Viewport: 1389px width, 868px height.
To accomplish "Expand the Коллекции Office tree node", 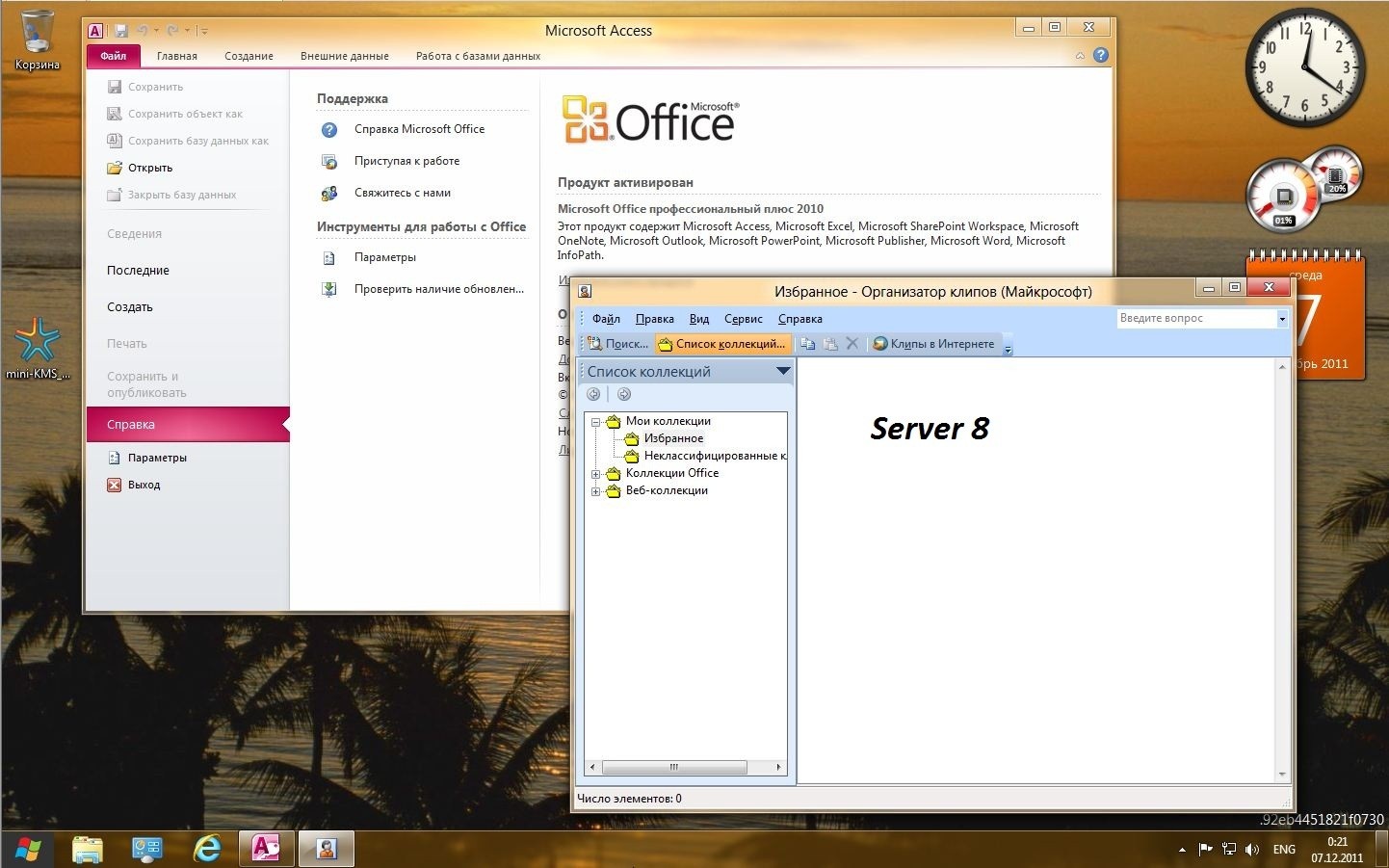I will click(x=596, y=474).
